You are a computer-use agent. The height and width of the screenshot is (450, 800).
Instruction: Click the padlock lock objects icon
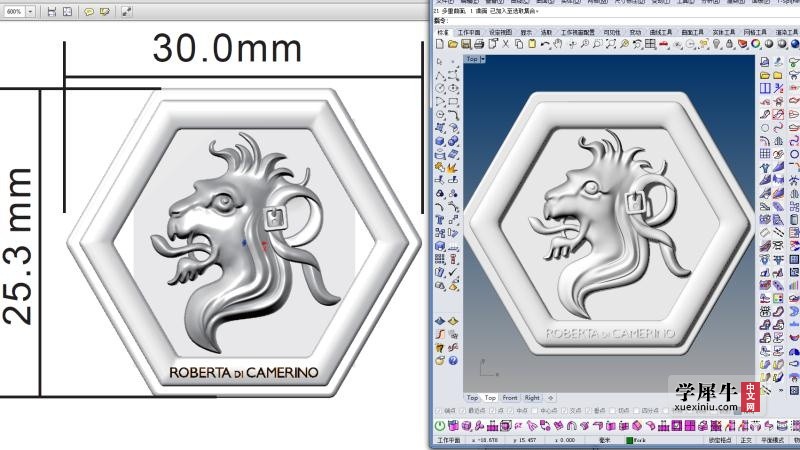[730, 44]
